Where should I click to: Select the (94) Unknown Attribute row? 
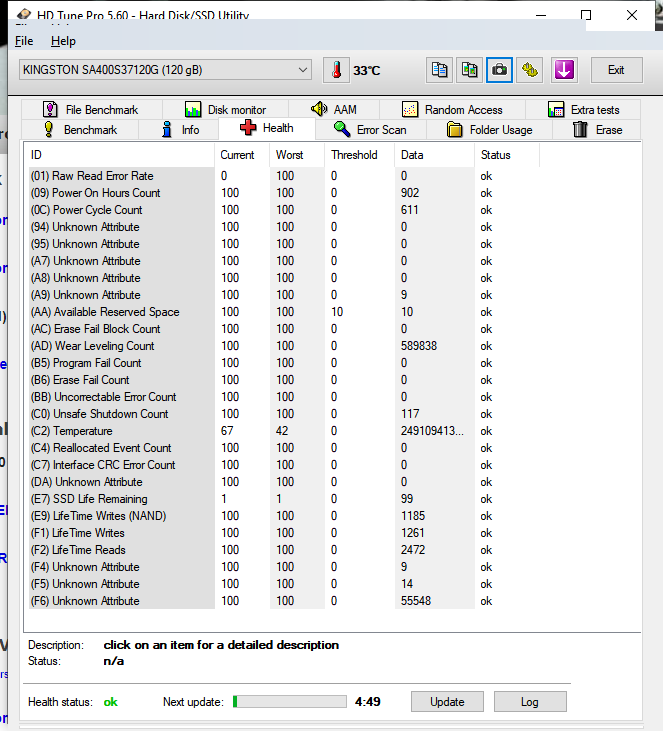click(284, 227)
